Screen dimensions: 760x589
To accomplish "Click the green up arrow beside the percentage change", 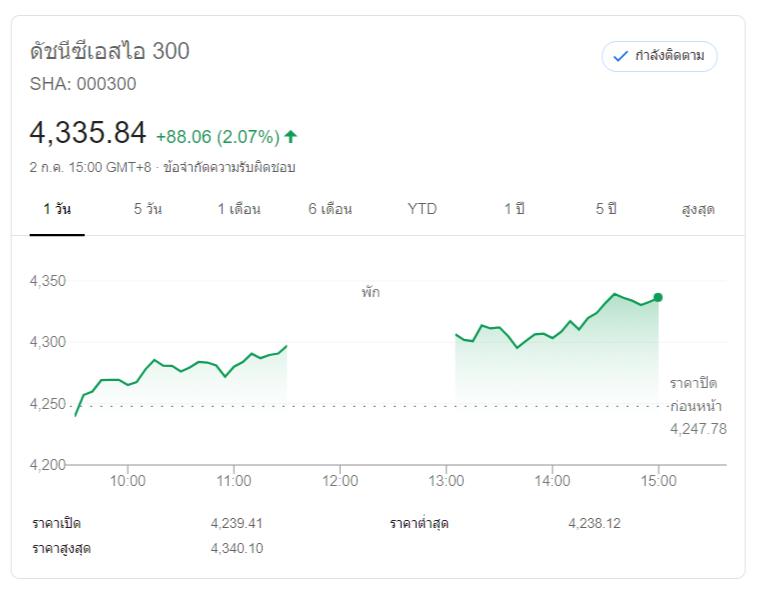I will 291,136.
